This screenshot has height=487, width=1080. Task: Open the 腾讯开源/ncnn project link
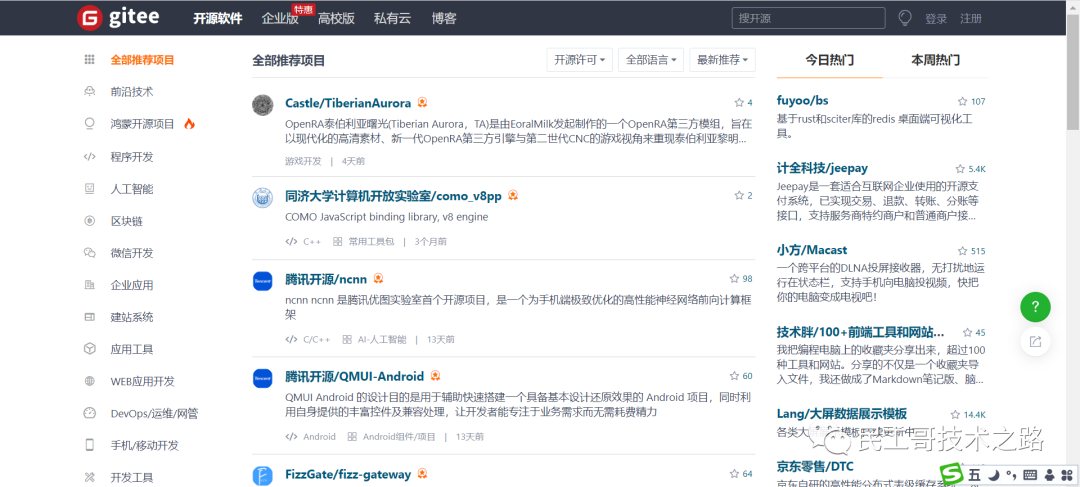coord(326,280)
